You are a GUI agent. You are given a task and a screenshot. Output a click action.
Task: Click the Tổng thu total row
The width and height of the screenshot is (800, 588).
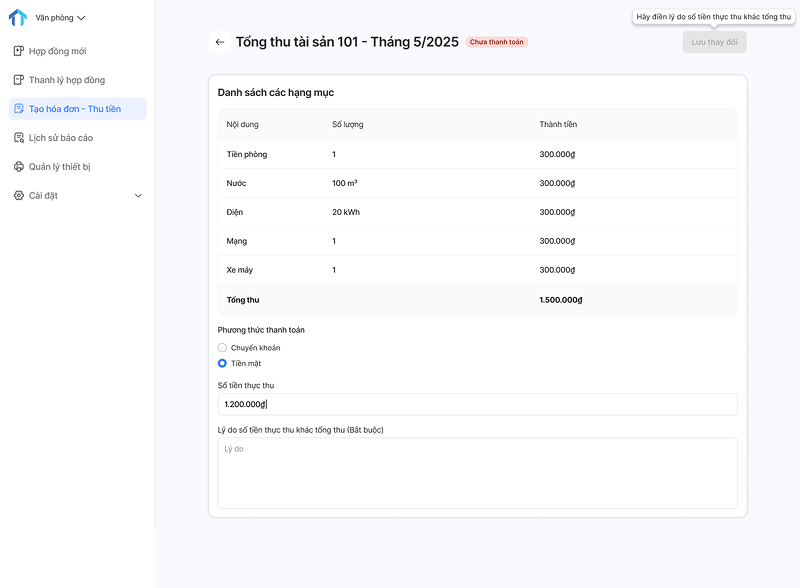[478, 300]
